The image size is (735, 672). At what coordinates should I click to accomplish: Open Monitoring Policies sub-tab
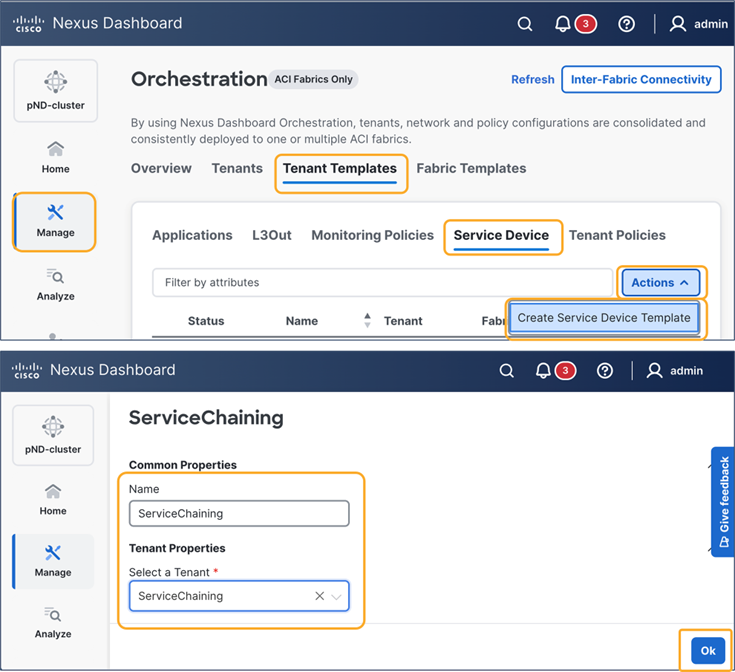pos(373,235)
